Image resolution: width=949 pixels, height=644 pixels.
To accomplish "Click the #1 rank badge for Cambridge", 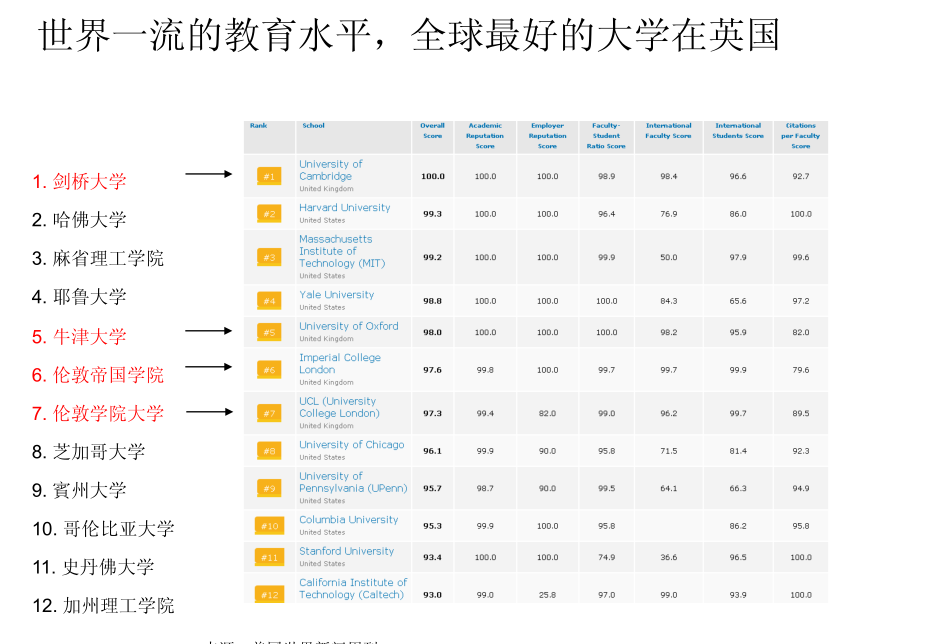I will point(269,176).
